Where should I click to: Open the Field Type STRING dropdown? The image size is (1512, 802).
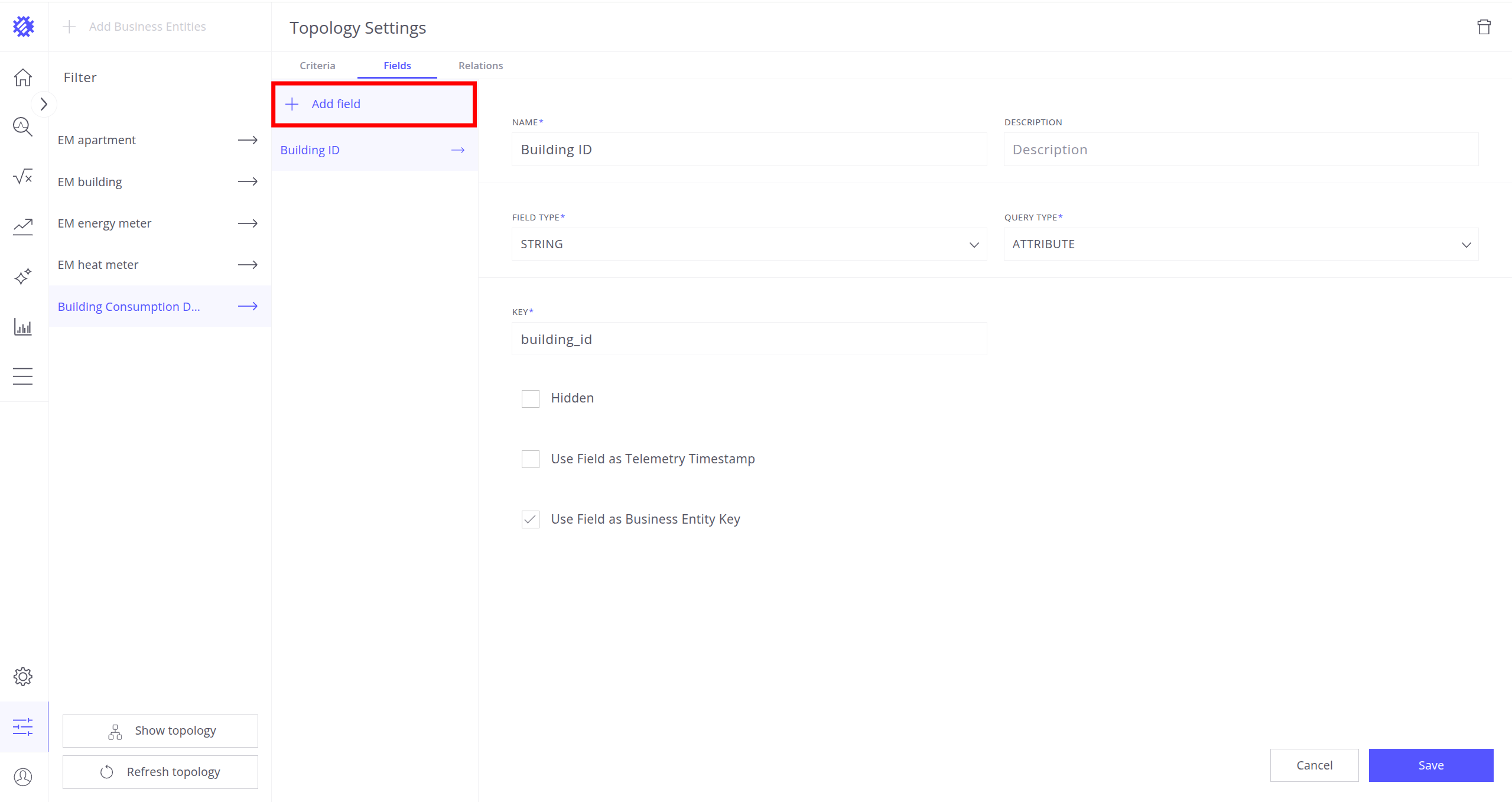tap(749, 244)
